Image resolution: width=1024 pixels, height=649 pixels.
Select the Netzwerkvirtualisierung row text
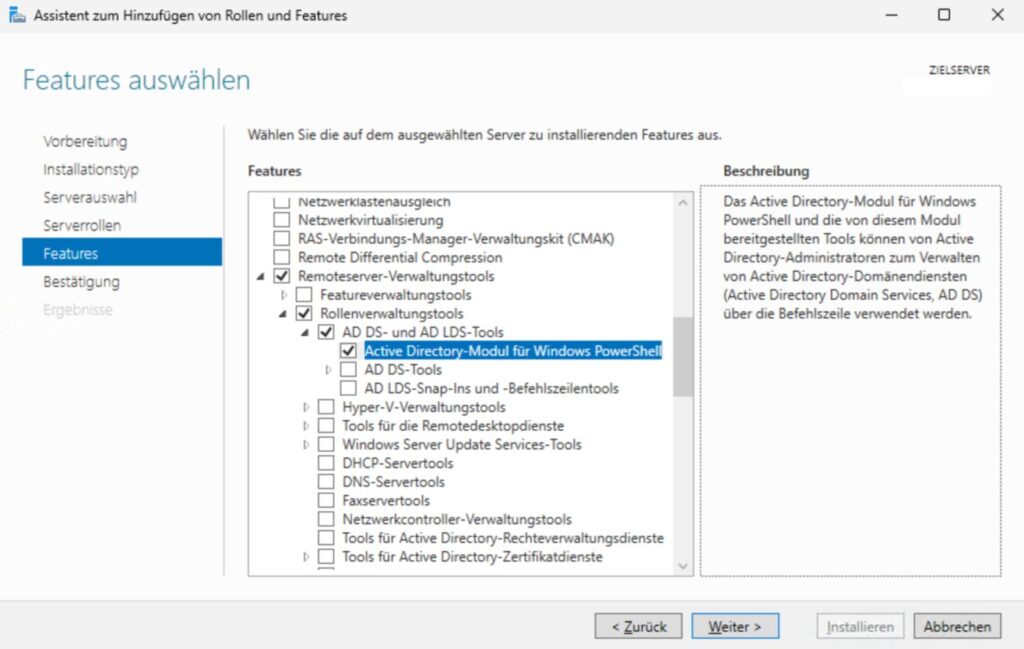click(x=370, y=220)
